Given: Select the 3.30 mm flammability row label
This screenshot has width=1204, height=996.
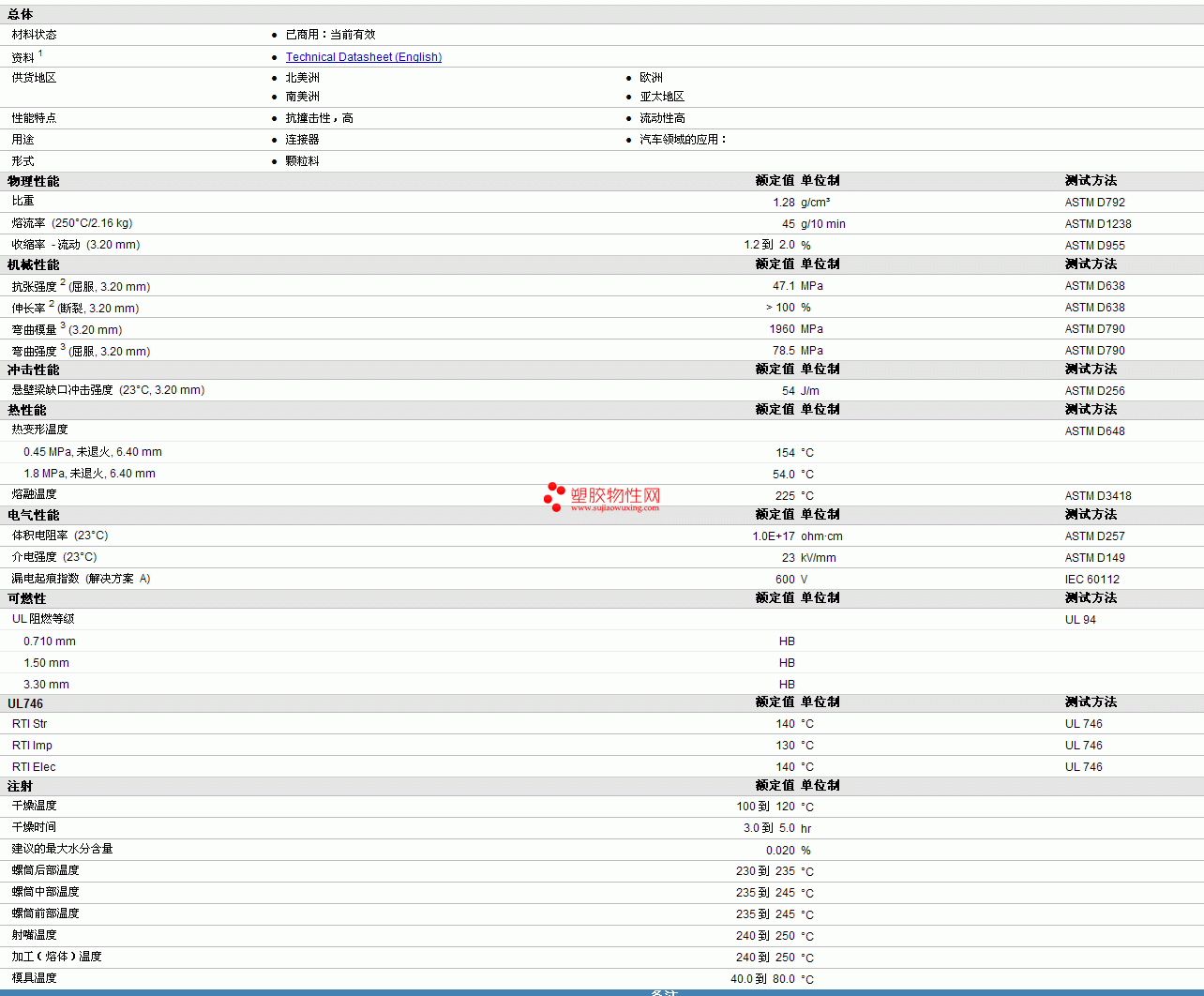Looking at the screenshot, I should click(46, 685).
